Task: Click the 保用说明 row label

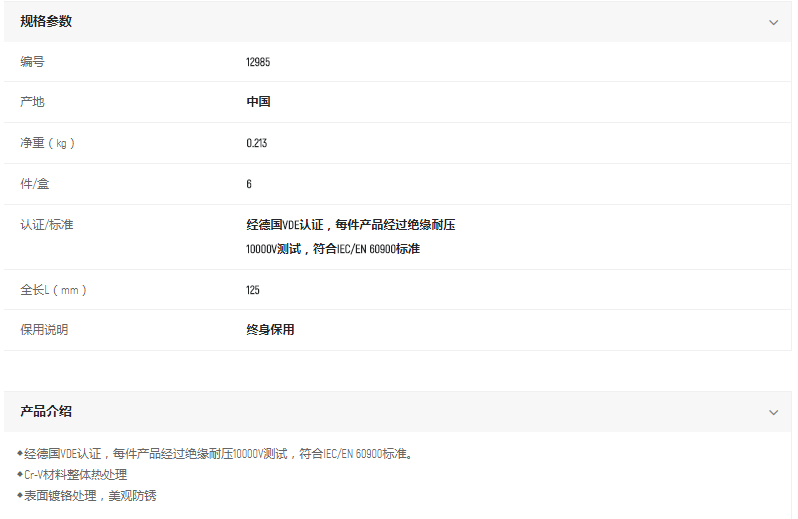Action: tap(44, 330)
